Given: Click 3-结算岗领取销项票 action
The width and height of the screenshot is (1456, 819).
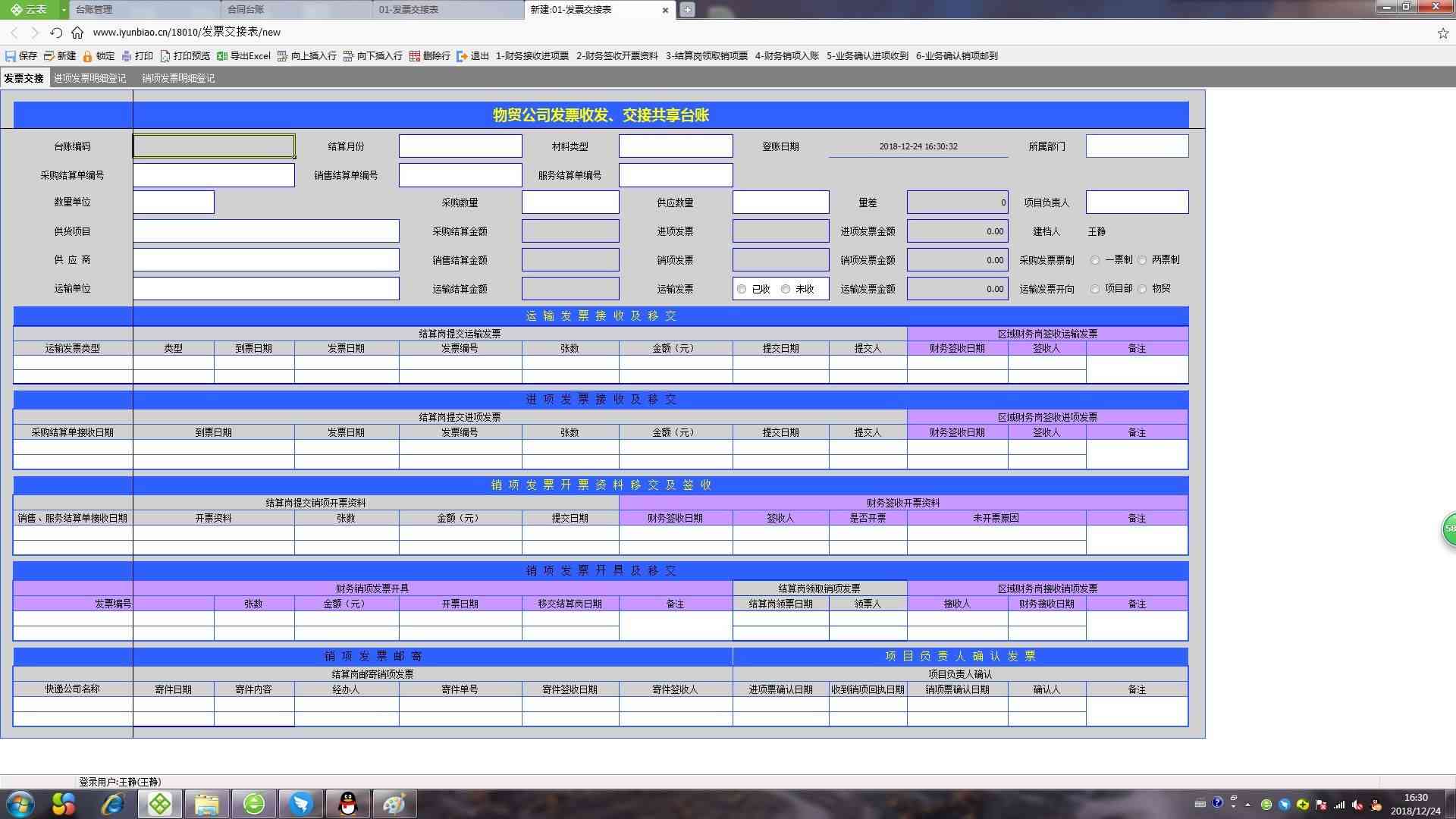Looking at the screenshot, I should (x=706, y=56).
